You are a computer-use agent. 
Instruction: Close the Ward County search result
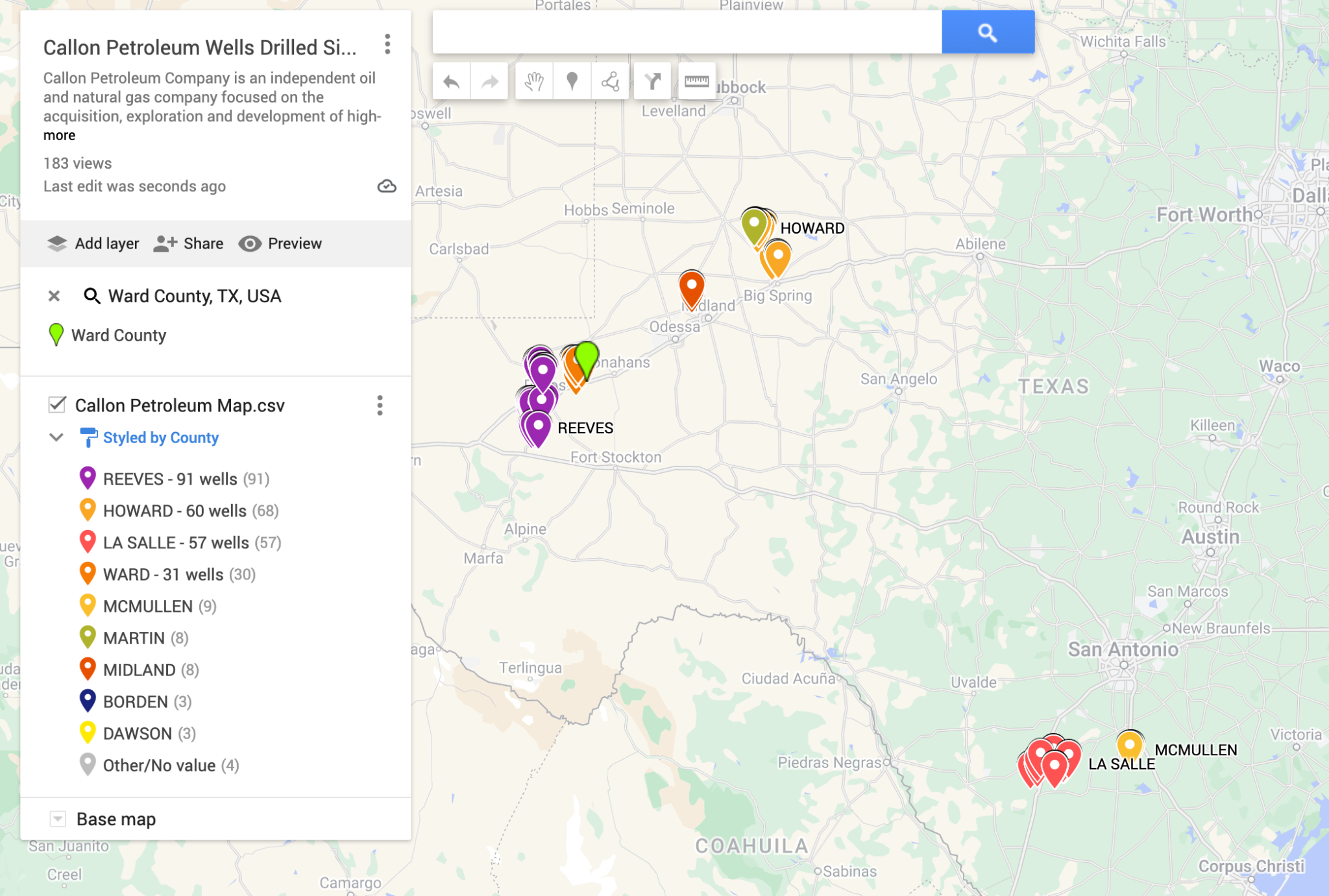click(x=55, y=296)
